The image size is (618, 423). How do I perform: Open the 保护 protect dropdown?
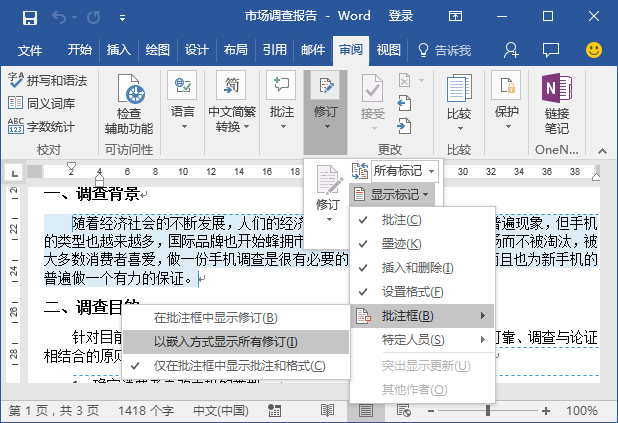click(x=506, y=102)
